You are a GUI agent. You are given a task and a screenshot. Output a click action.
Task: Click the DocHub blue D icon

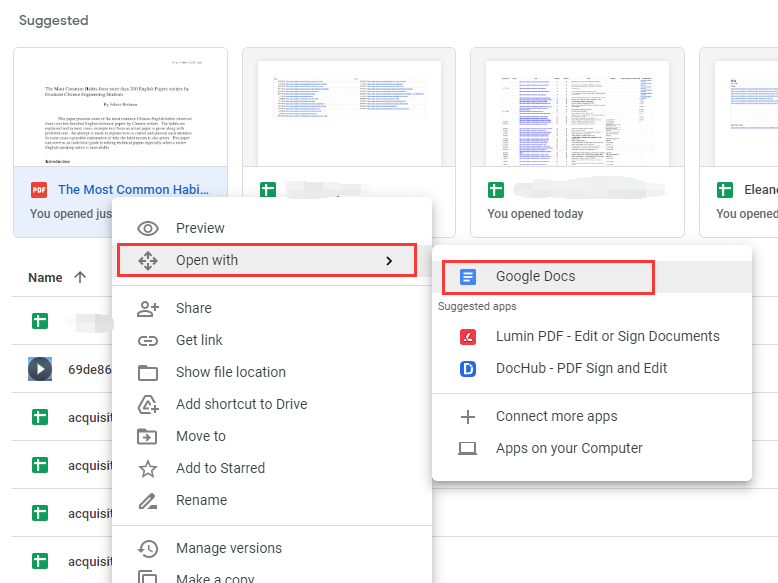click(467, 369)
